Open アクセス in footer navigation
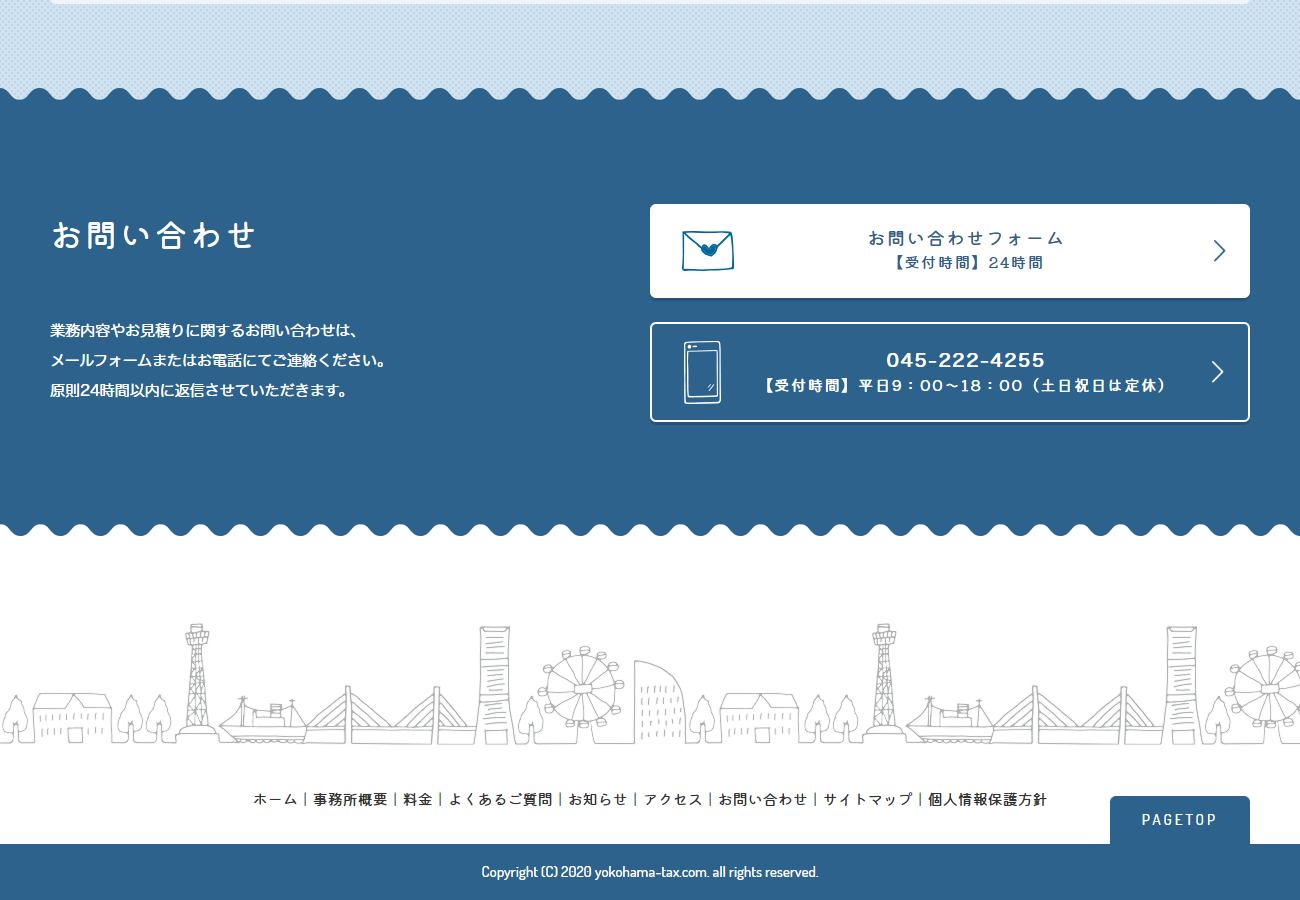The width and height of the screenshot is (1300, 900). tap(673, 799)
